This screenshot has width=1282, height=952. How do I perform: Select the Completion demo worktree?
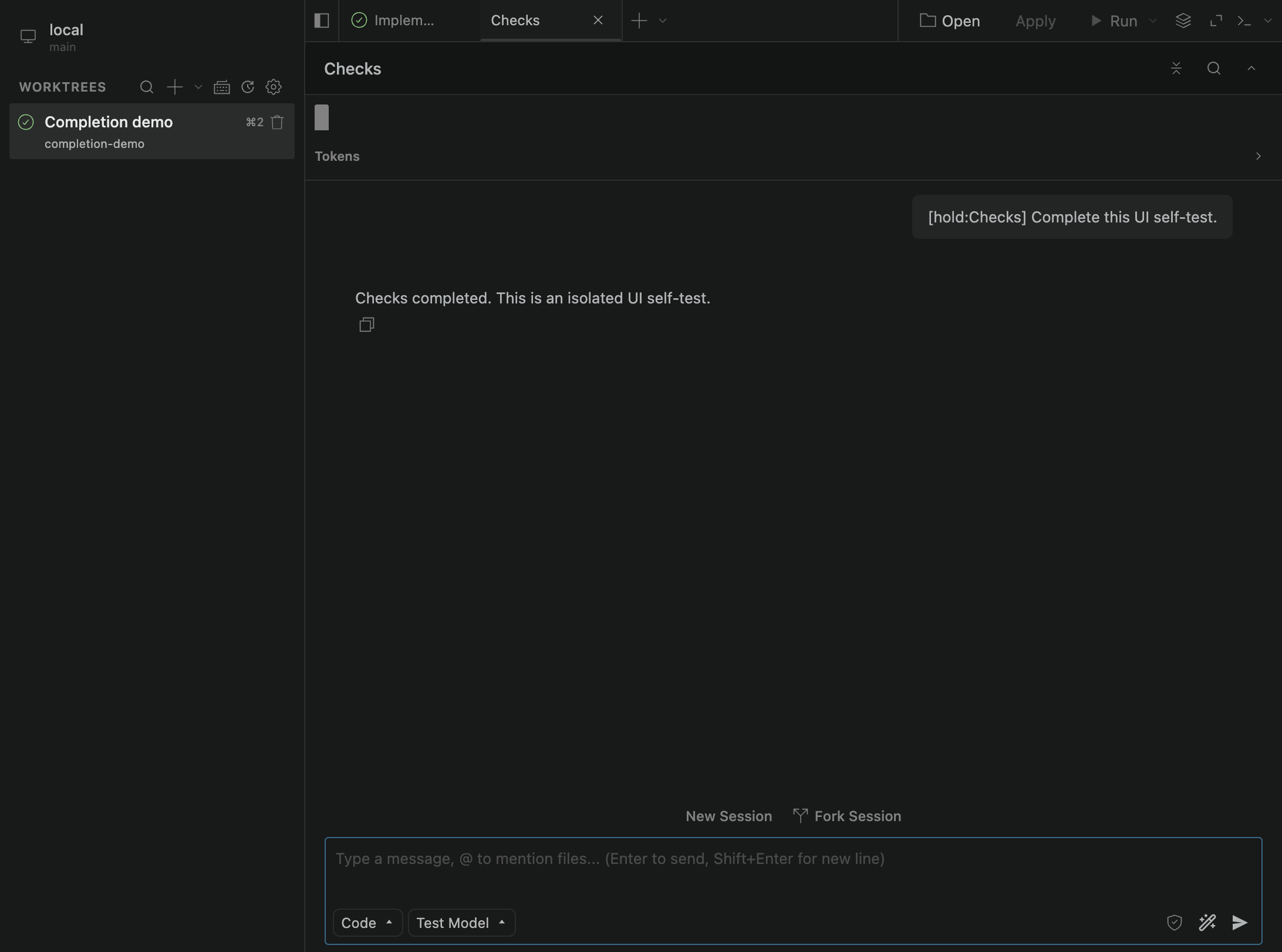click(152, 131)
